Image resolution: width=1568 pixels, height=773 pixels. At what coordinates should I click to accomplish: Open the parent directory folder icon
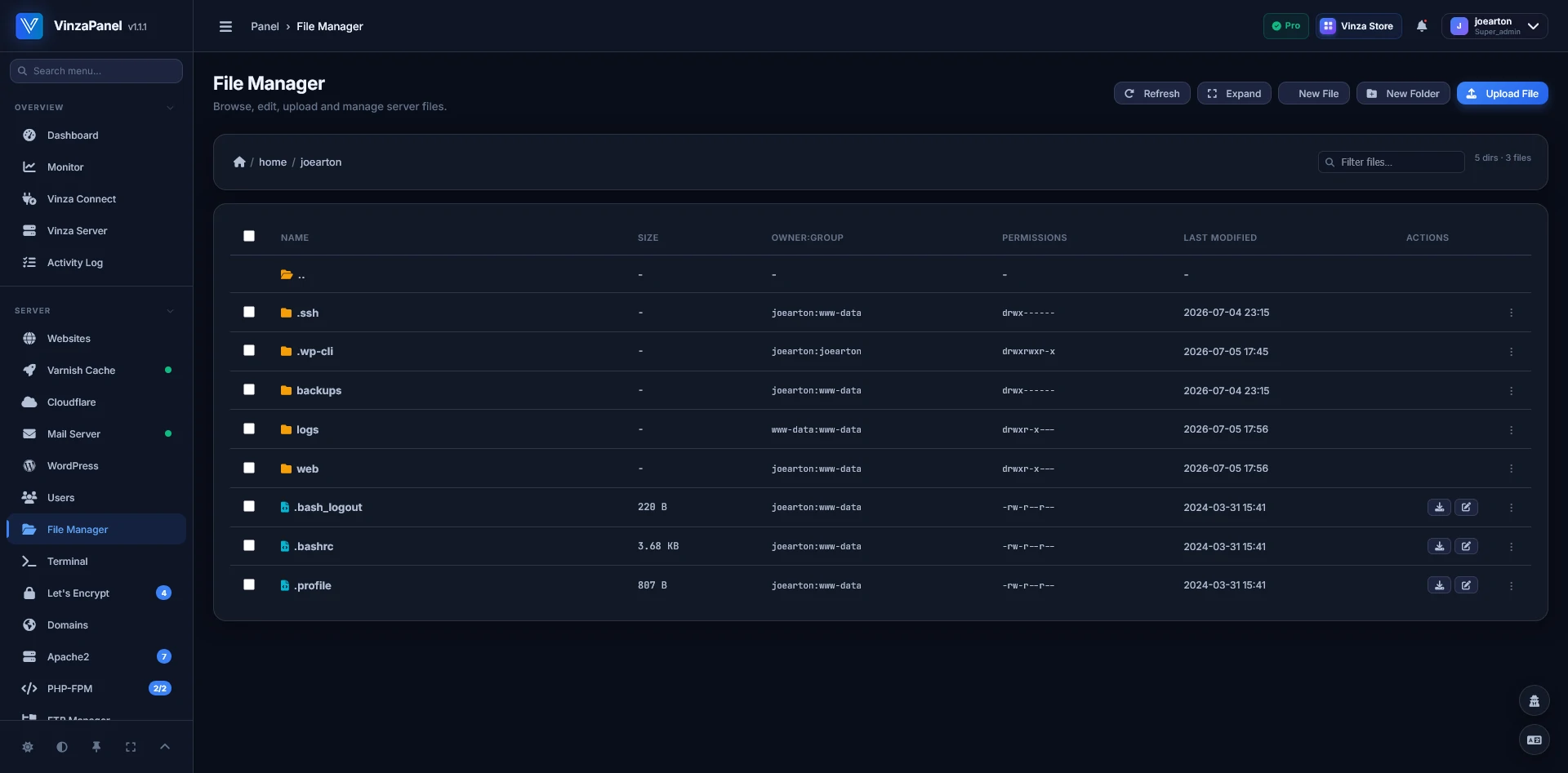(287, 275)
